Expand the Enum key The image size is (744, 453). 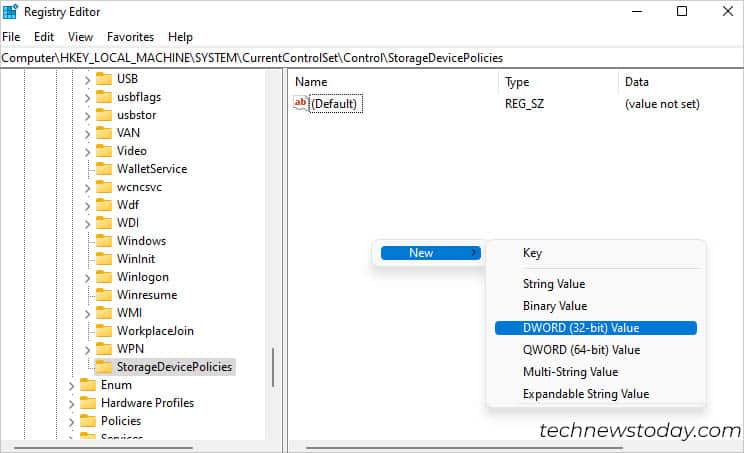(x=71, y=386)
